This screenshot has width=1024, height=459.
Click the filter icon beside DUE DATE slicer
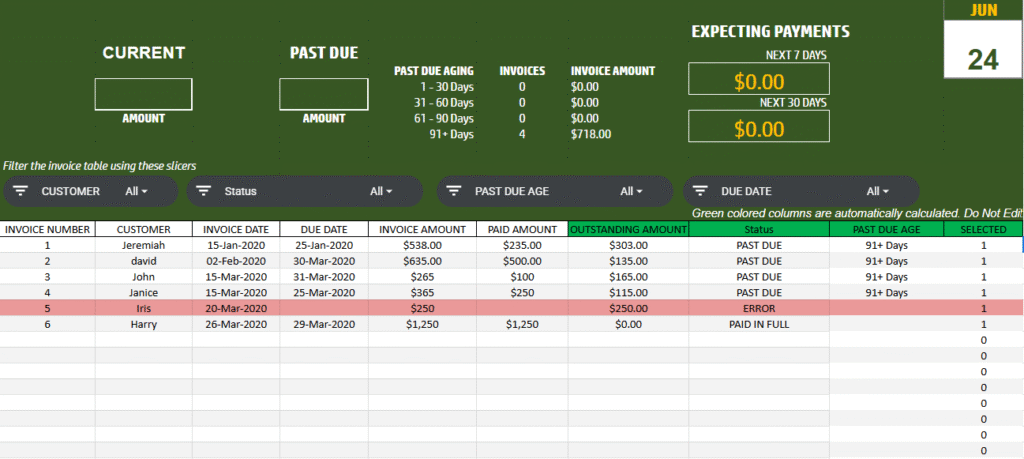point(701,191)
